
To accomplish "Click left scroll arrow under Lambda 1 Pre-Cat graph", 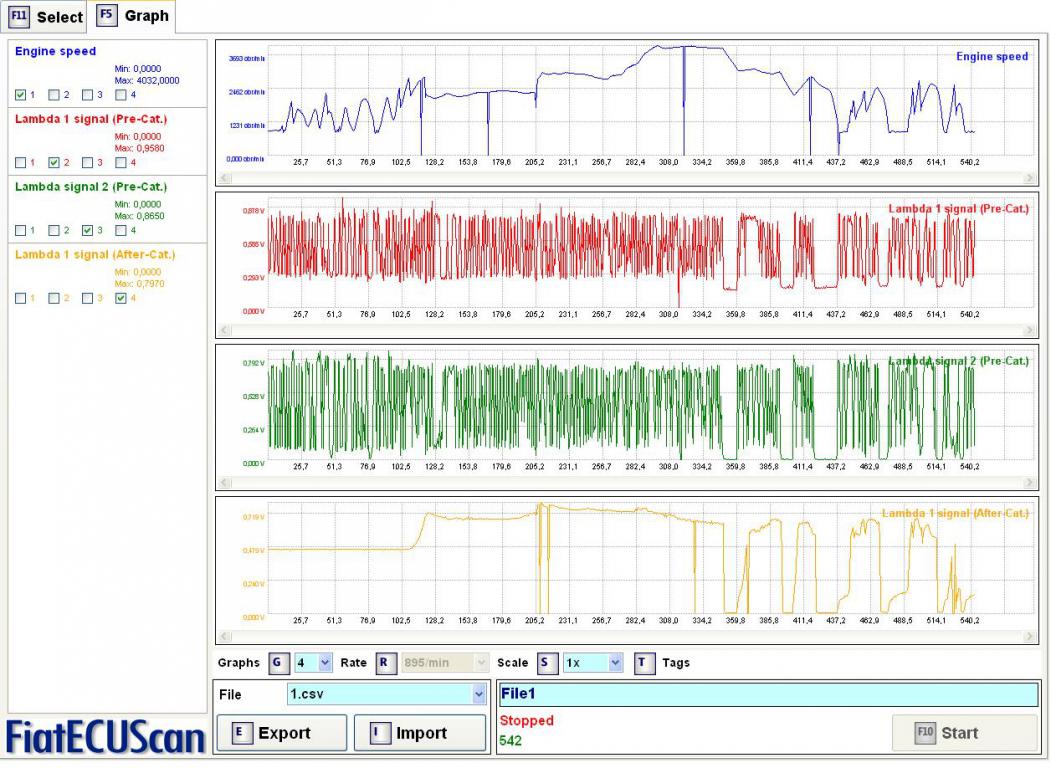I will click(x=225, y=330).
